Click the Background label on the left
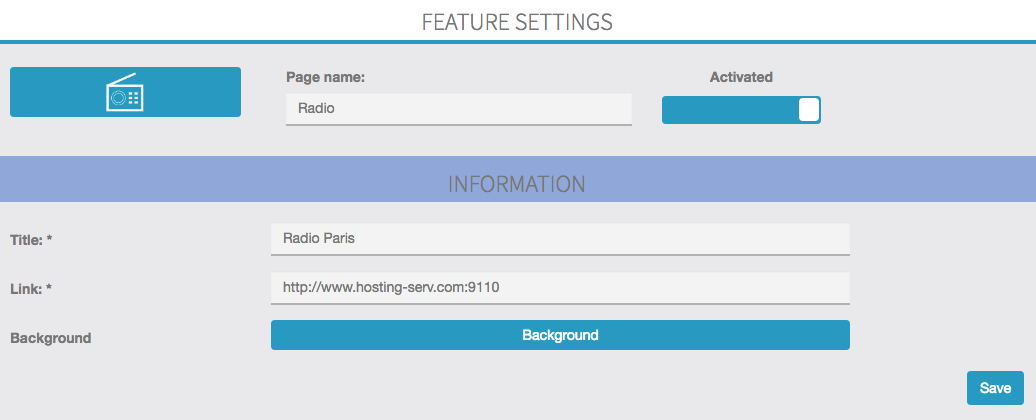The height and width of the screenshot is (420, 1036). pyautogui.click(x=50, y=338)
